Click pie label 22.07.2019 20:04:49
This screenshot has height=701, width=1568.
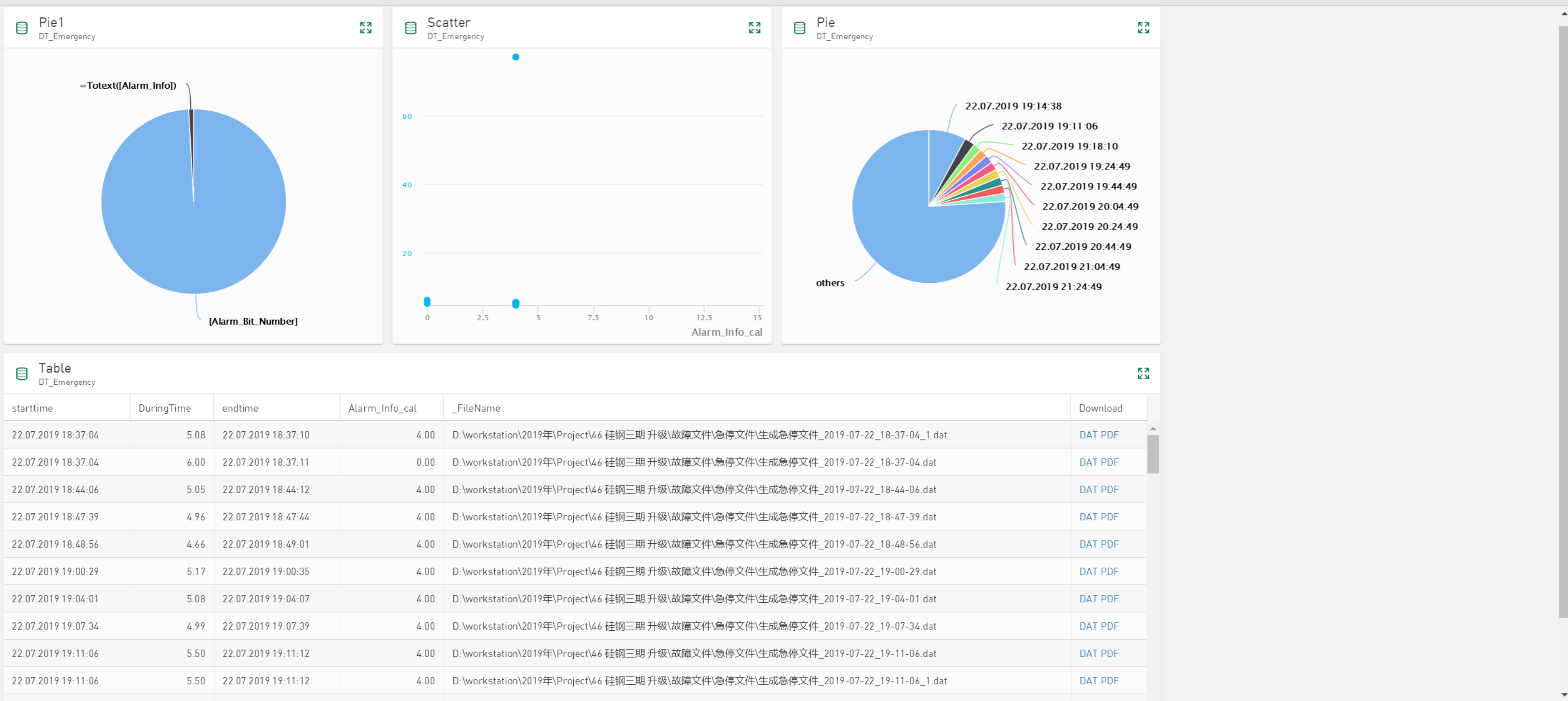click(1090, 207)
